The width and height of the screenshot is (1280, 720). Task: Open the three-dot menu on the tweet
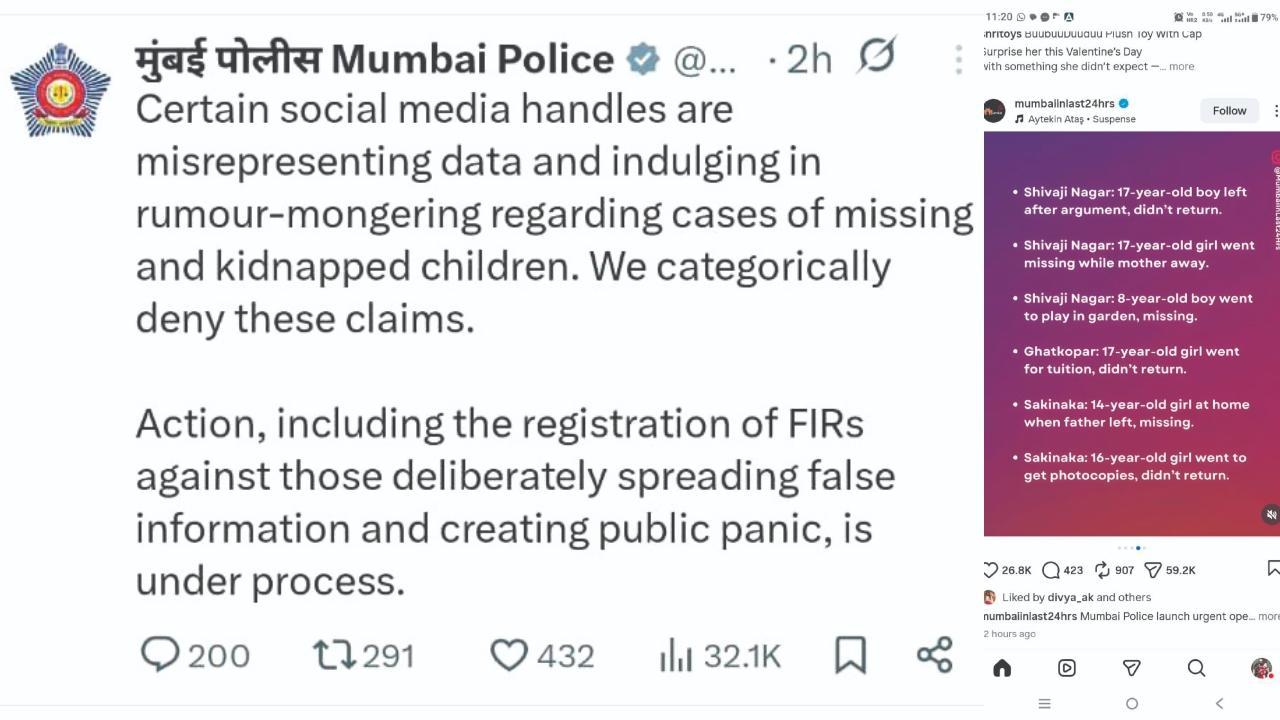point(958,60)
